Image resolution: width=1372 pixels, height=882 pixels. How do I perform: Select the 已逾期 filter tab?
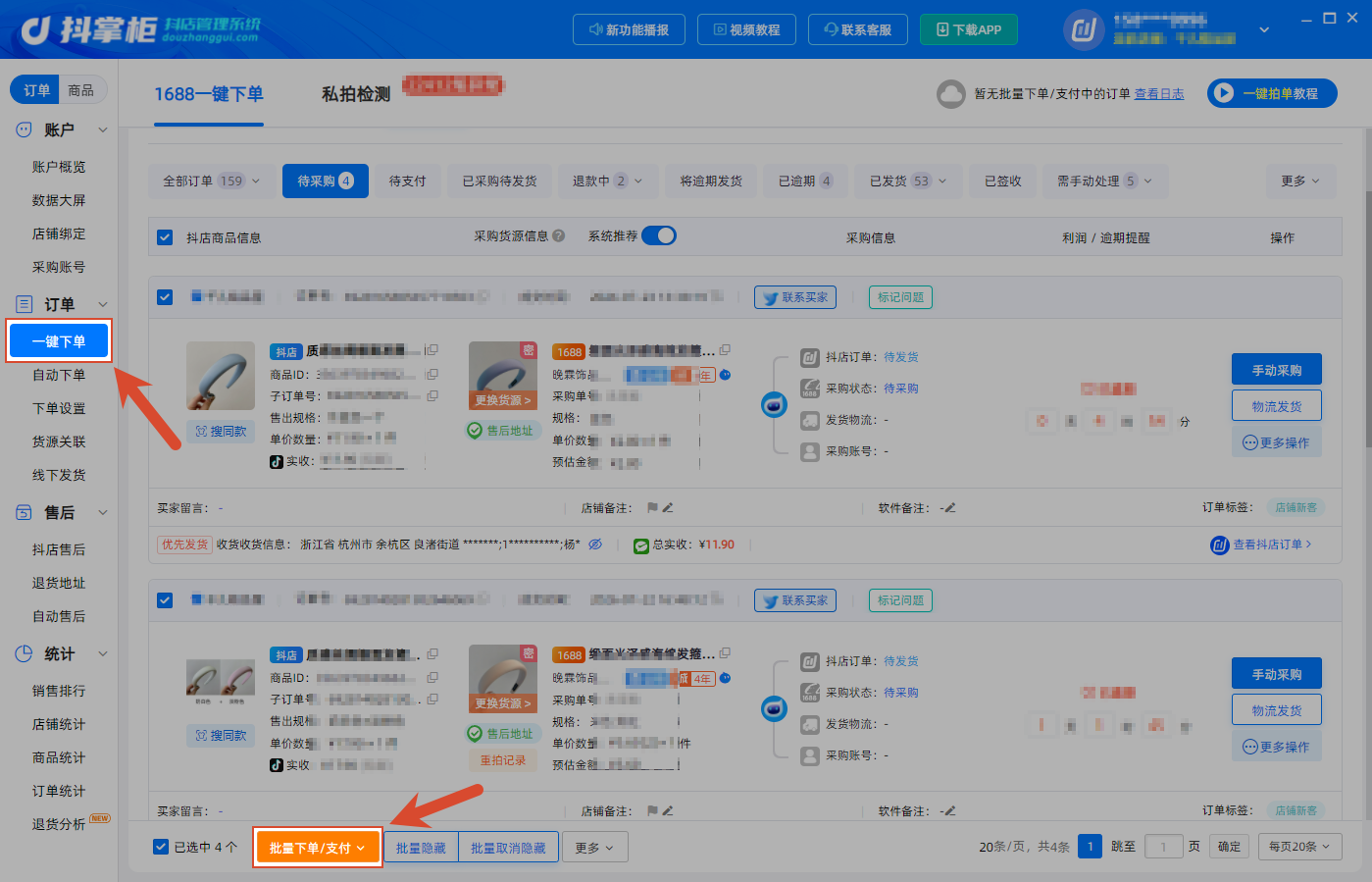point(806,181)
